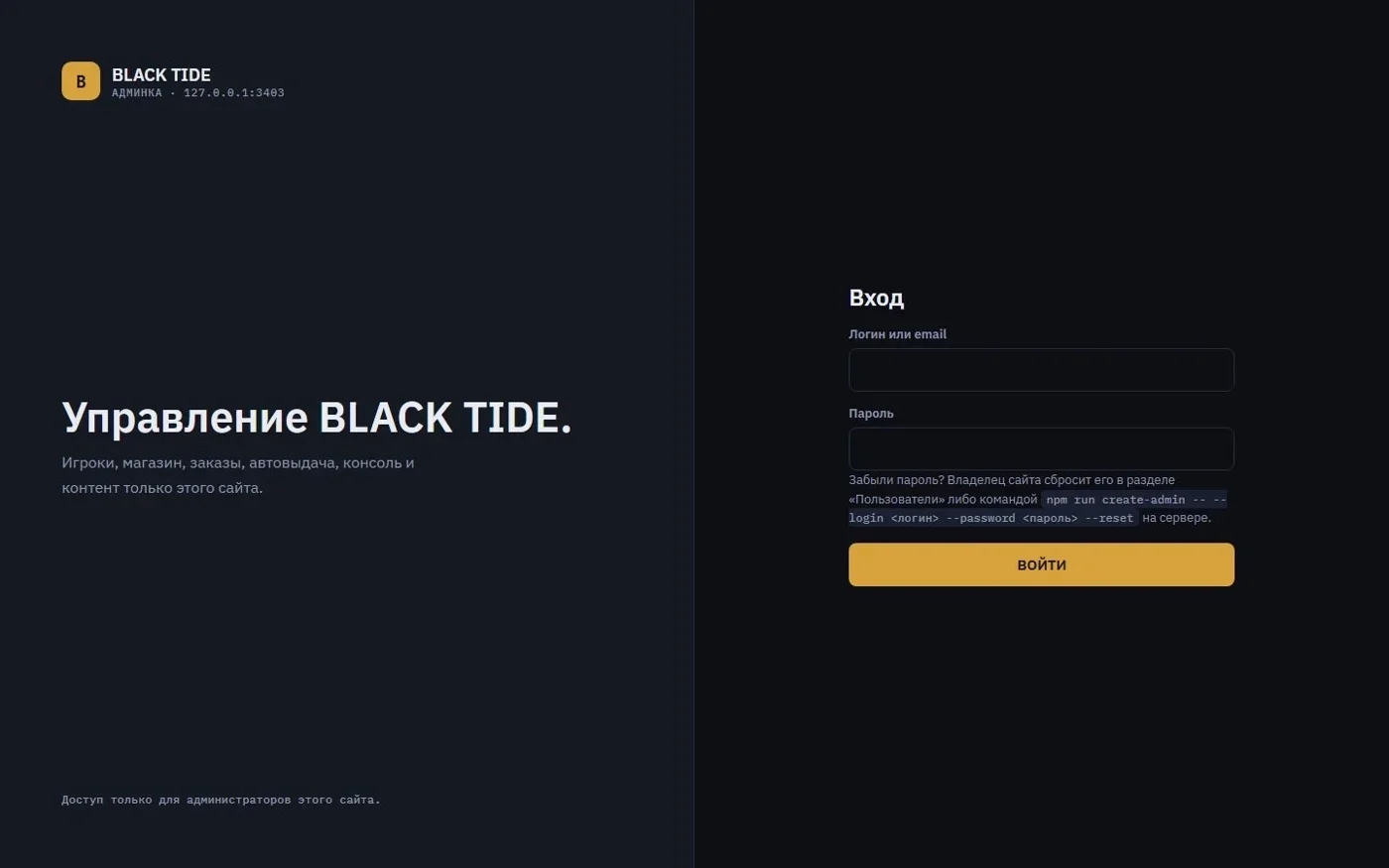This screenshot has height=868, width=1389.
Task: Click the yellow B logo icon
Action: point(80,81)
